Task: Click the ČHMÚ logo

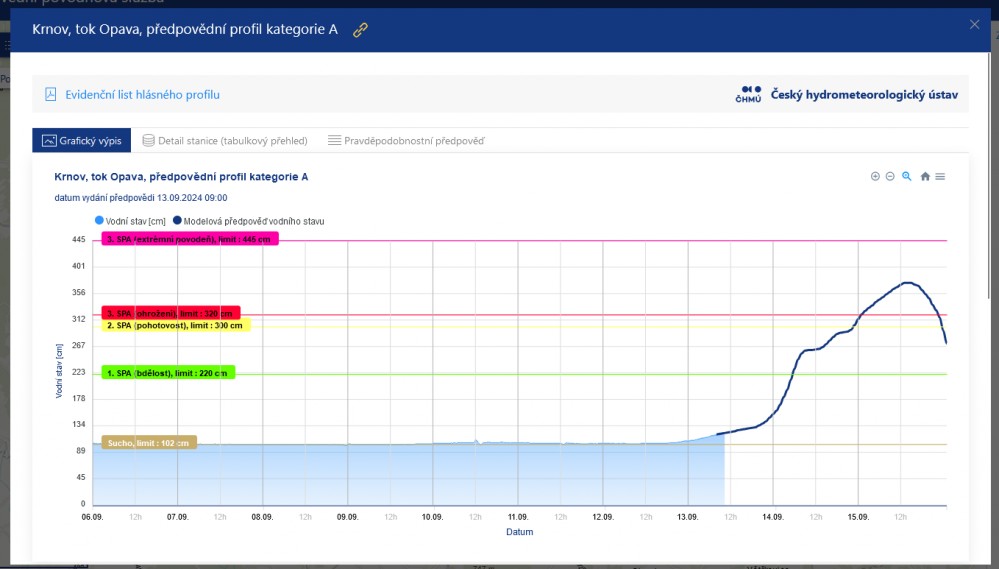Action: [x=750, y=95]
